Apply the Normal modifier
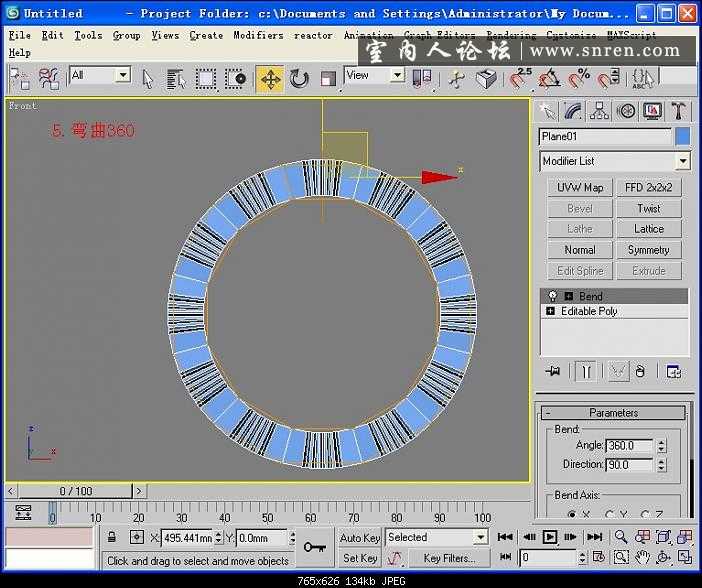702x588 pixels. click(x=580, y=250)
